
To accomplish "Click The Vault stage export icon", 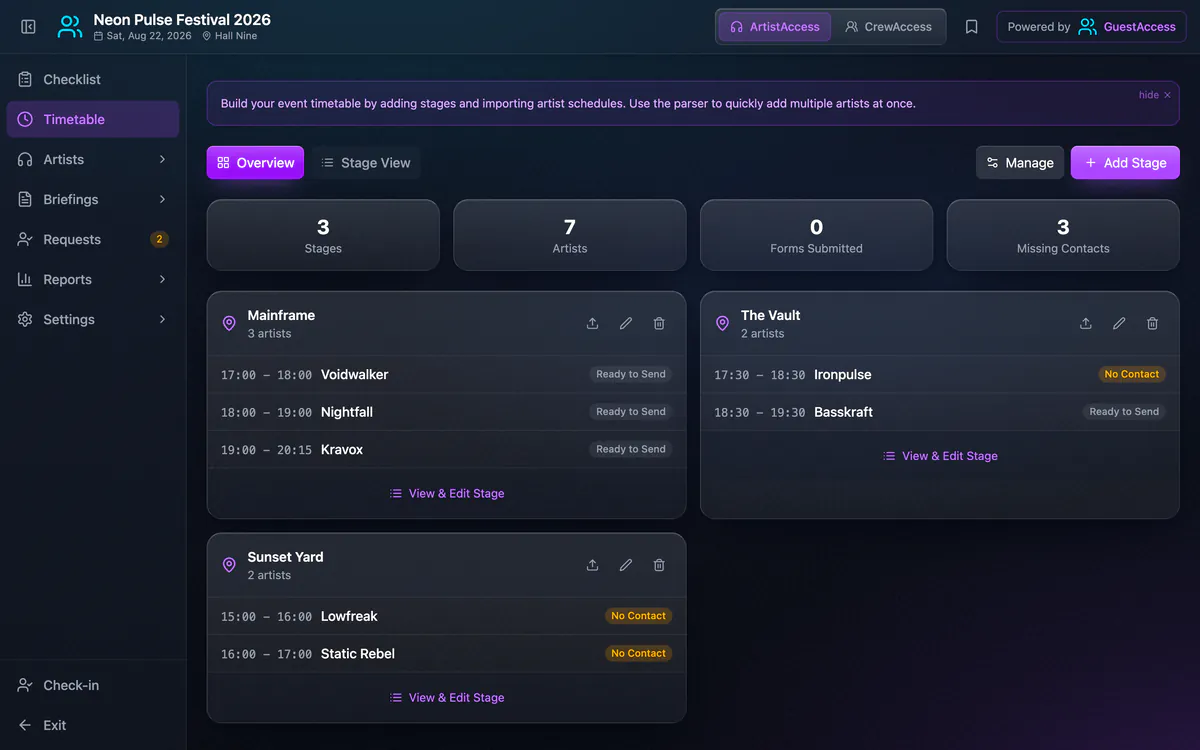I will point(1086,323).
